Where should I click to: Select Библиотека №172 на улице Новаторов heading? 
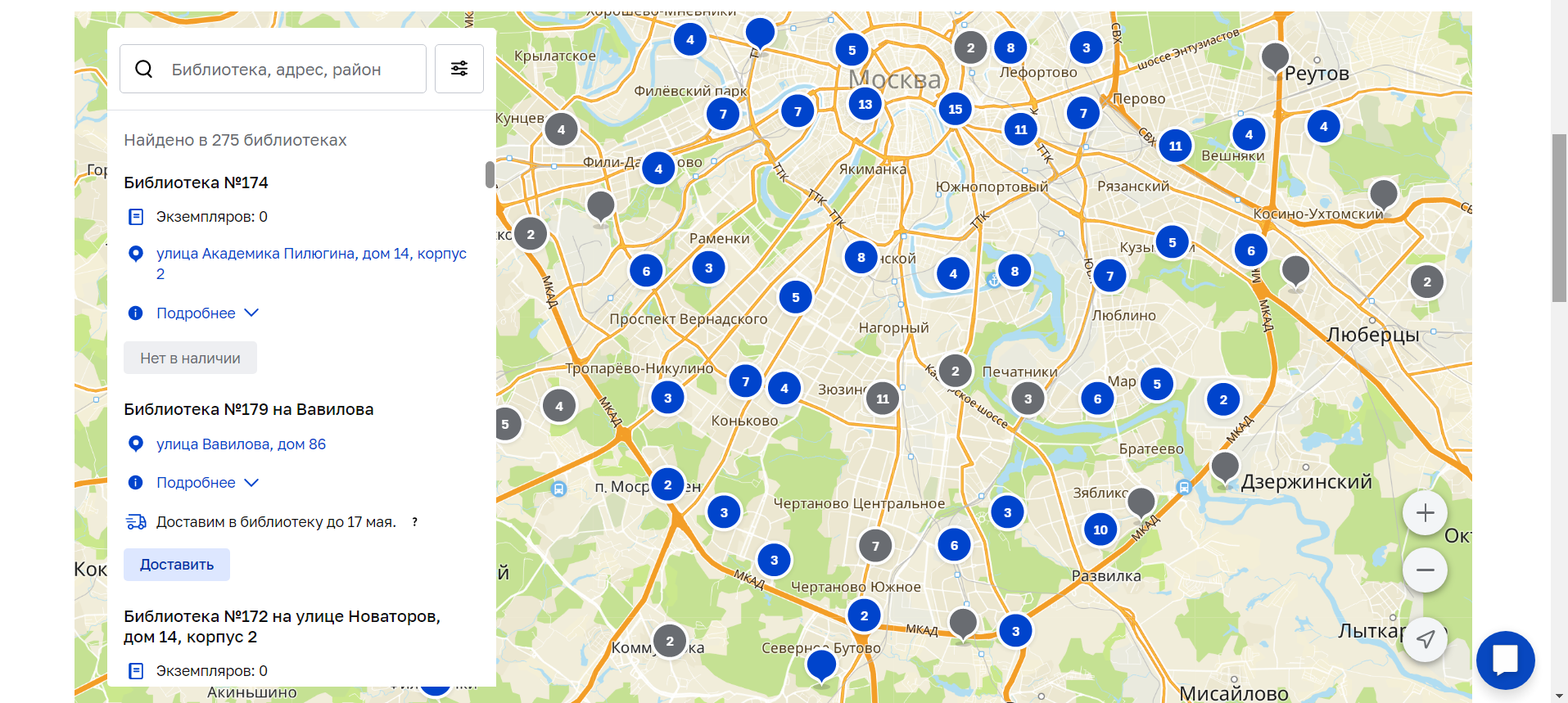[x=282, y=627]
